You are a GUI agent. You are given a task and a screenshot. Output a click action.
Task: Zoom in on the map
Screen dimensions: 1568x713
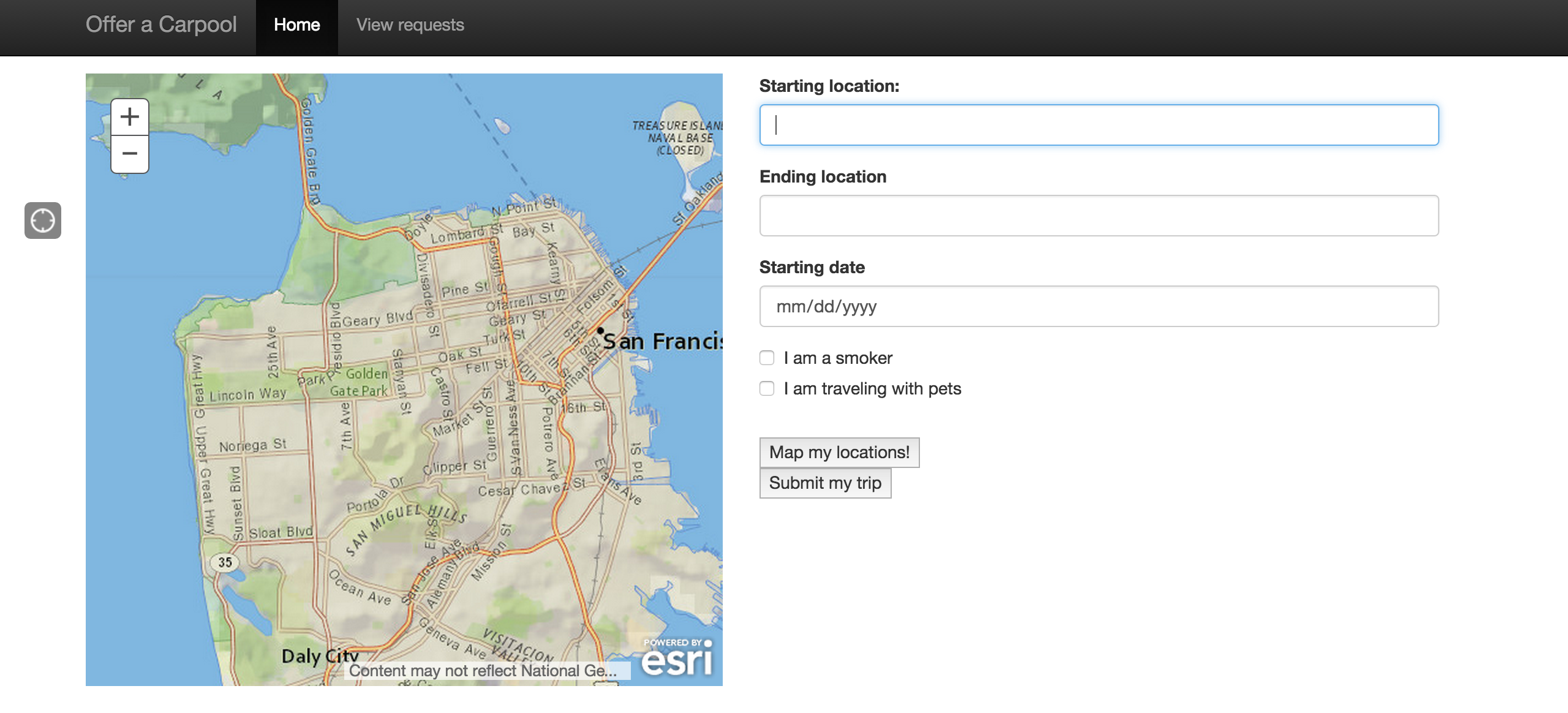130,117
